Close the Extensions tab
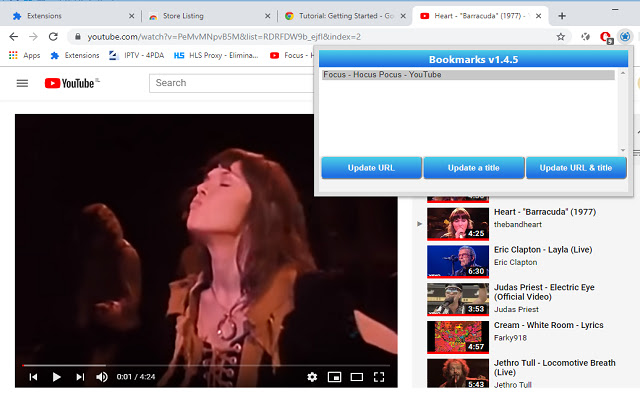 click(x=131, y=16)
